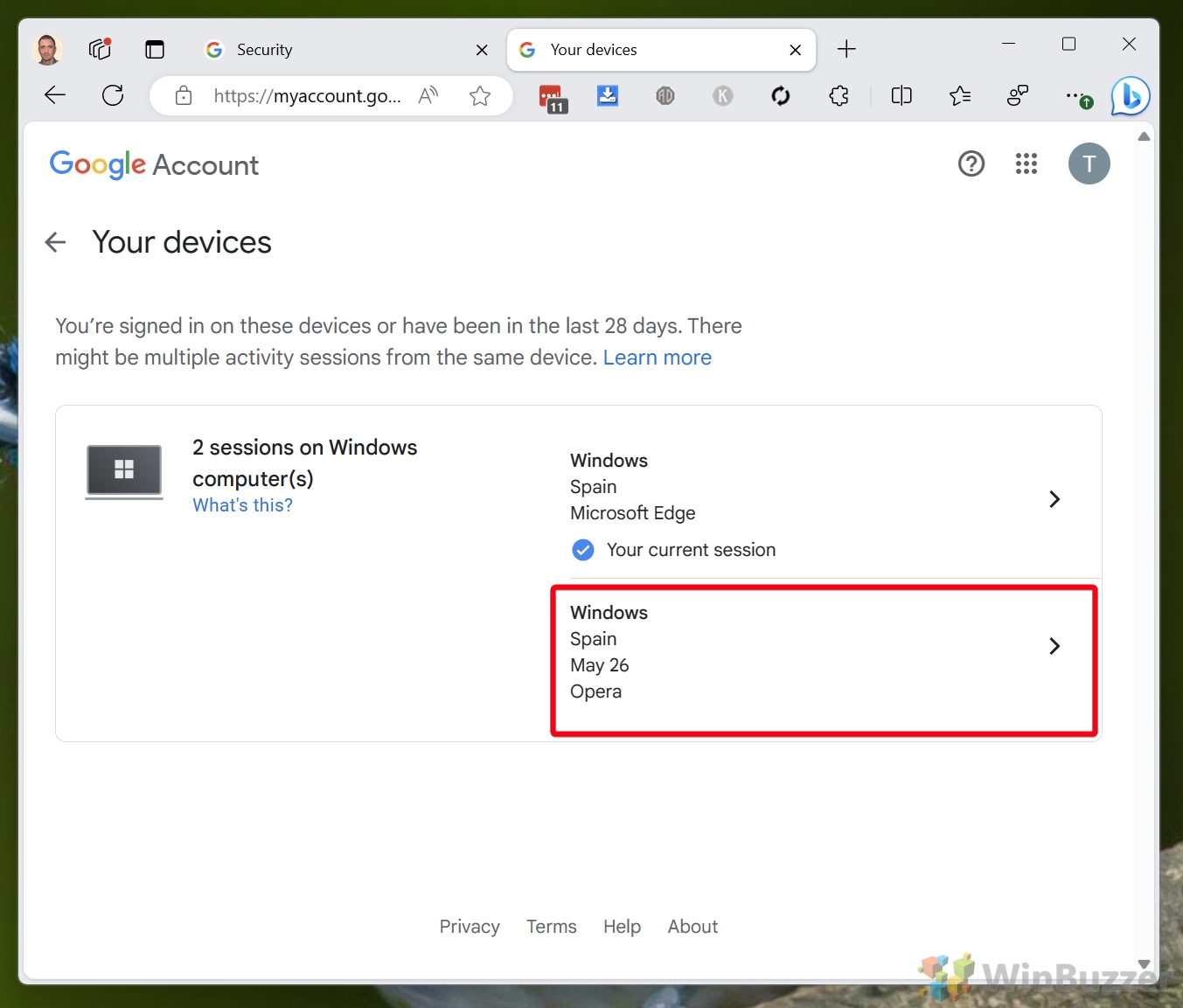
Task: Open the Favorites list
Action: pos(960,95)
